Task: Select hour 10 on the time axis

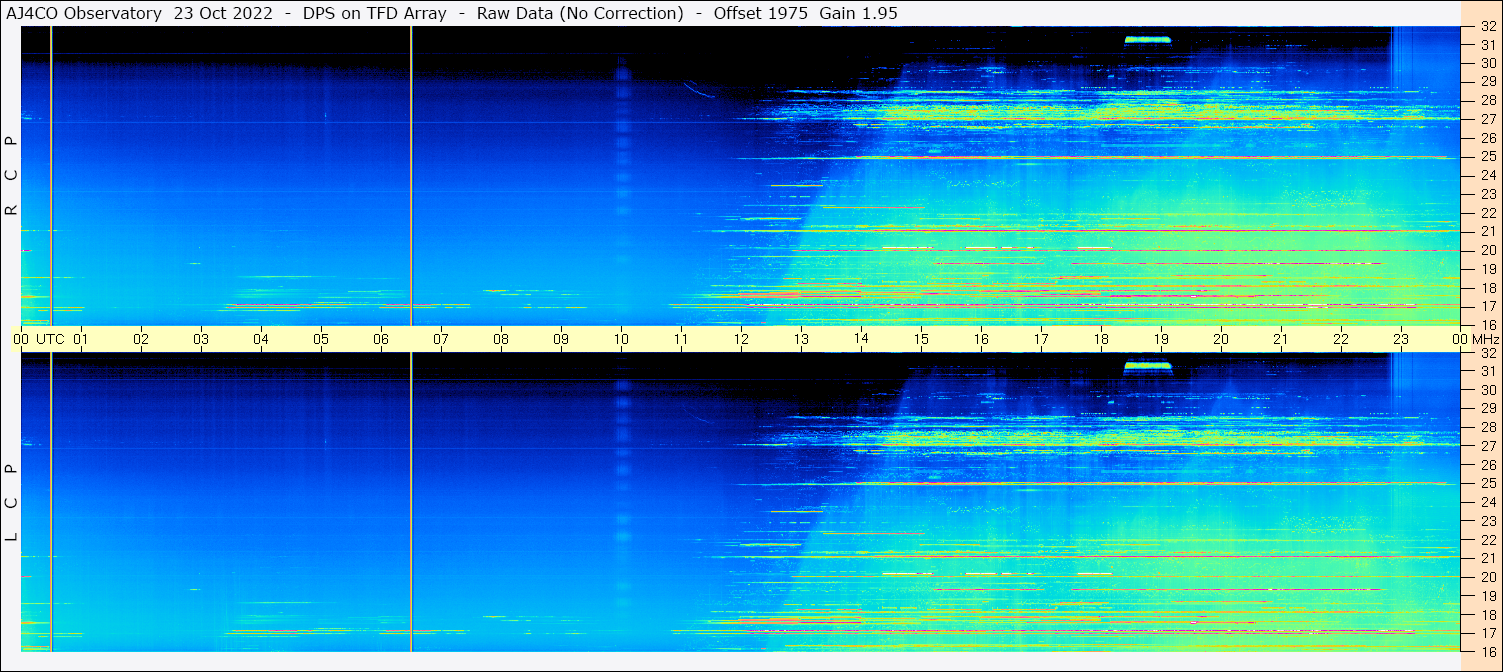Action: point(621,339)
